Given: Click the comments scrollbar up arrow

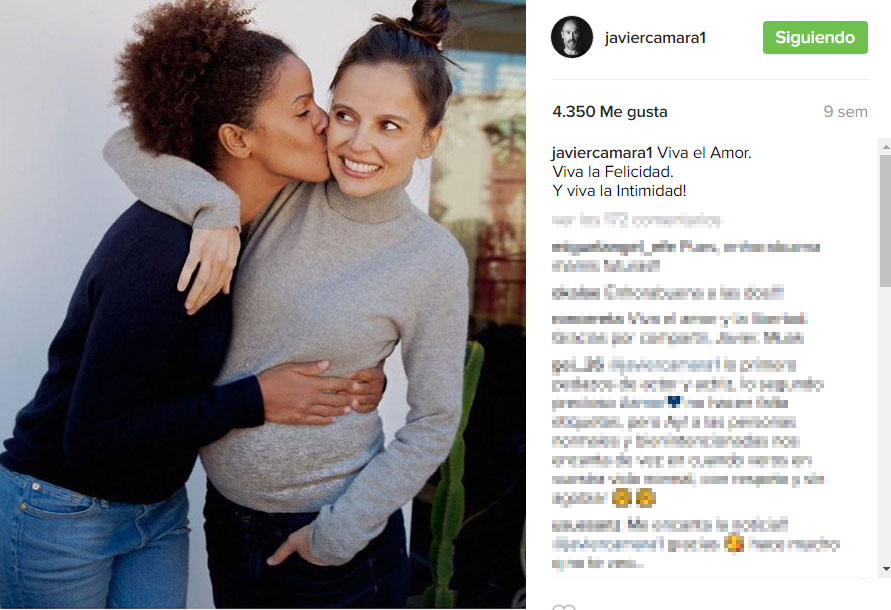Looking at the screenshot, I should click(885, 147).
